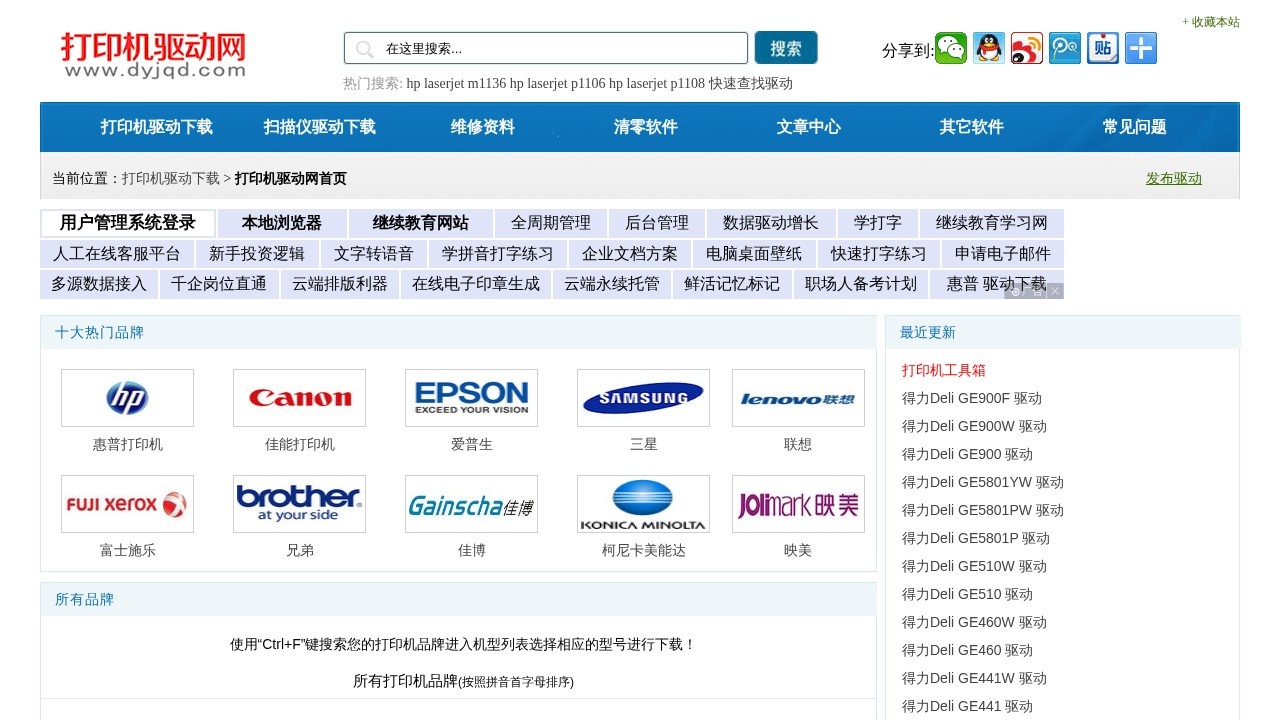Select the Canon brand logo

pyautogui.click(x=299, y=398)
